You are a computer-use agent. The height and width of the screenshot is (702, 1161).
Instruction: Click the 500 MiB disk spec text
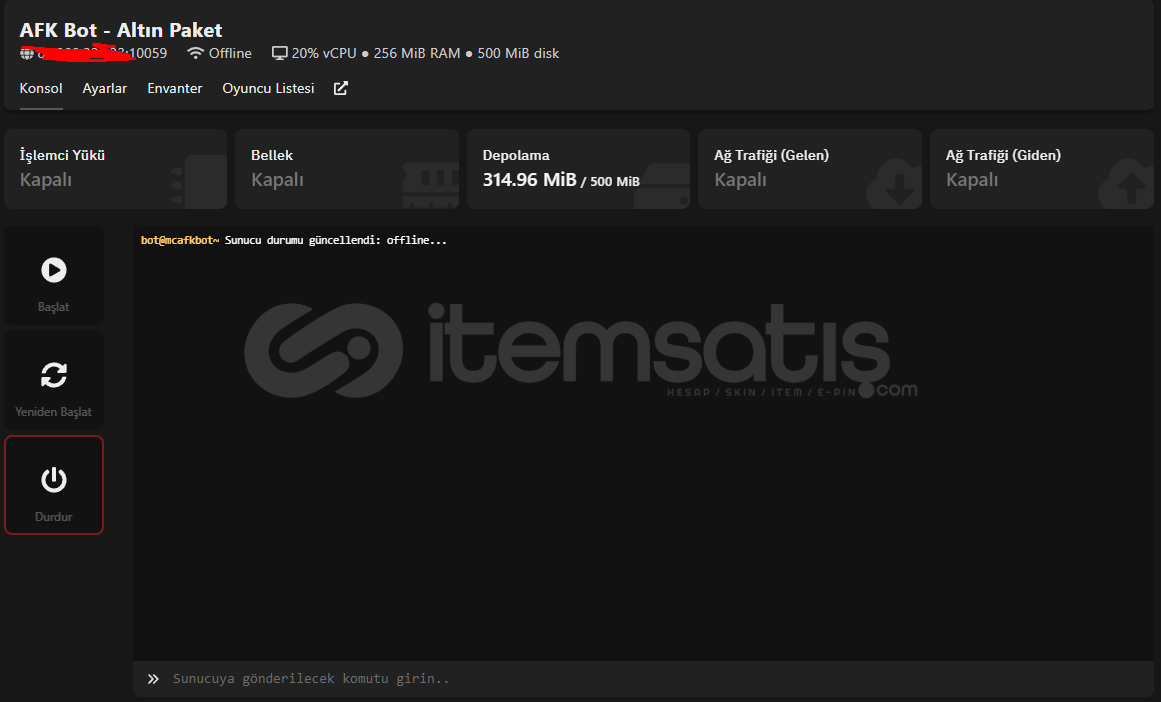(518, 53)
